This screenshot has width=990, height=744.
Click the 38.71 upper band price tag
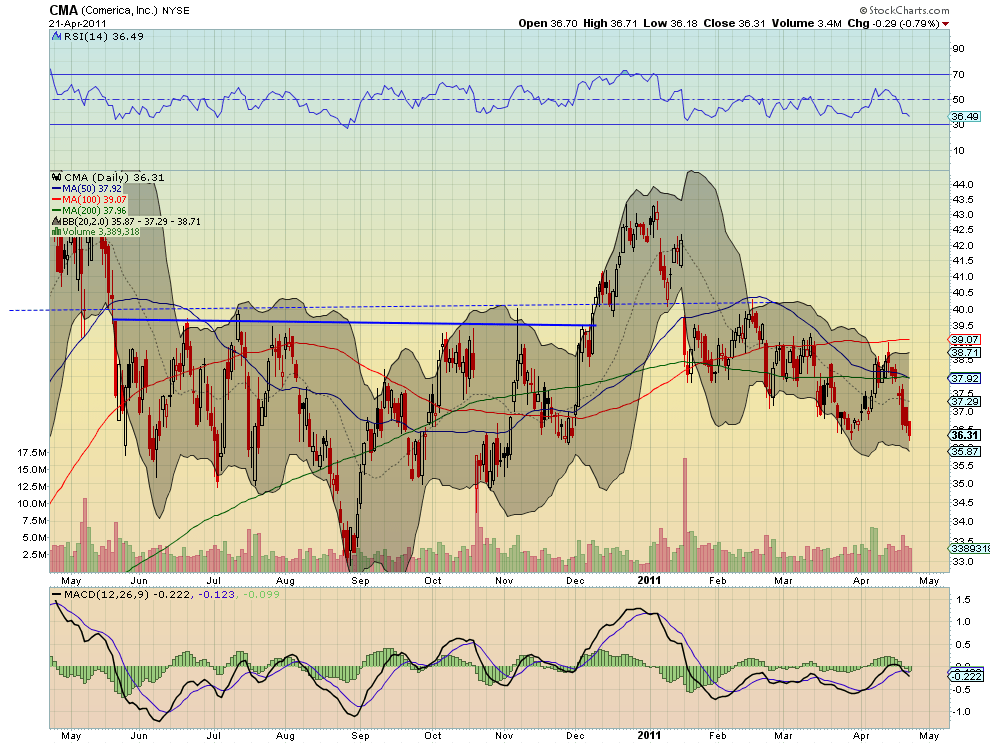point(965,352)
